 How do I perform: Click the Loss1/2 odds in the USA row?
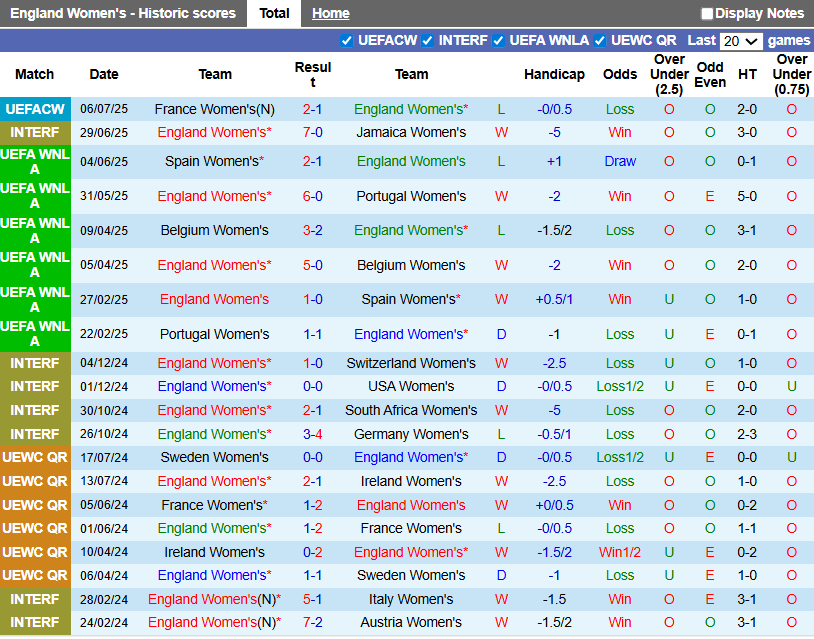pyautogui.click(x=620, y=387)
